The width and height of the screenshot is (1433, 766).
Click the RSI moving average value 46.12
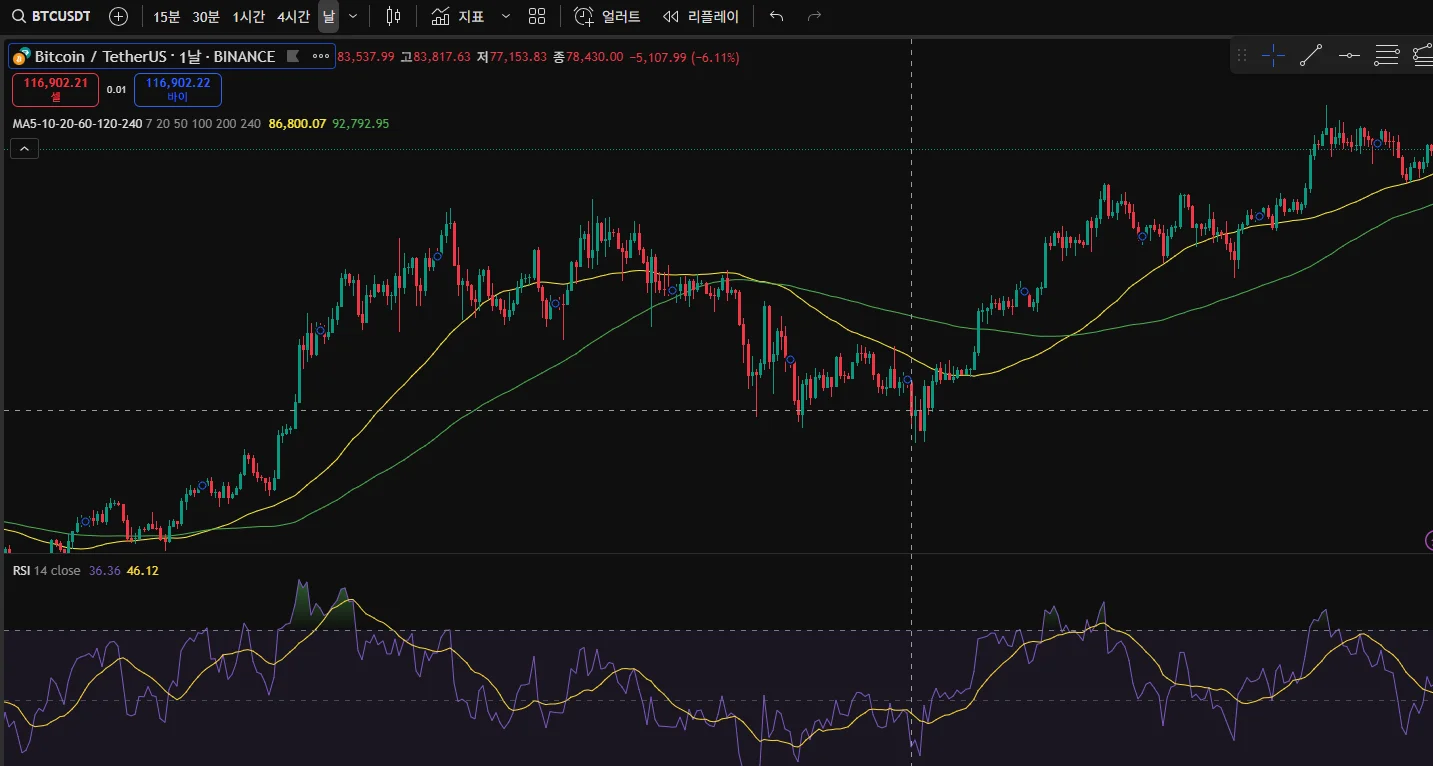click(142, 571)
